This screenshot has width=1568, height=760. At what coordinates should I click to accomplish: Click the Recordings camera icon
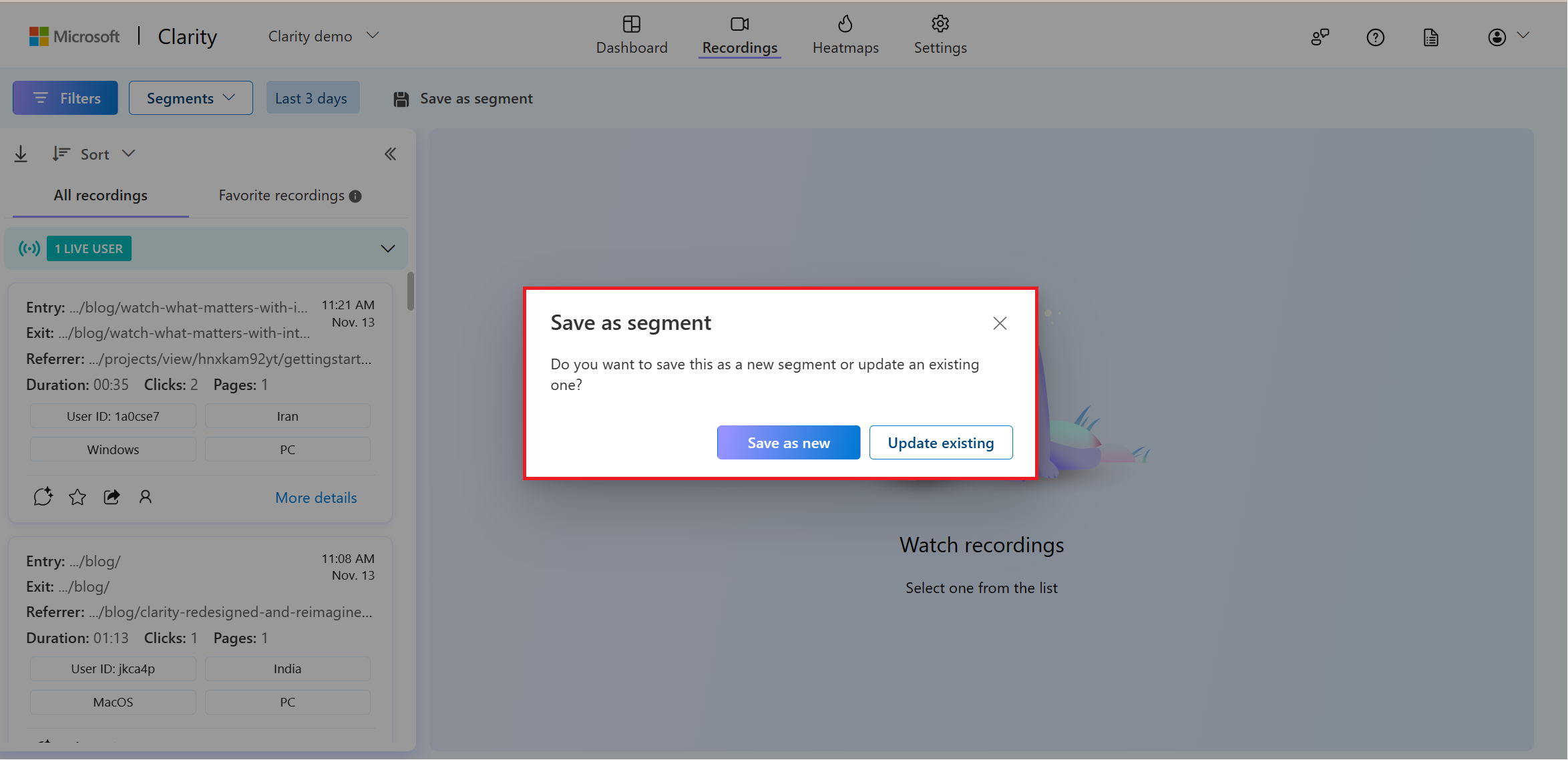click(740, 24)
